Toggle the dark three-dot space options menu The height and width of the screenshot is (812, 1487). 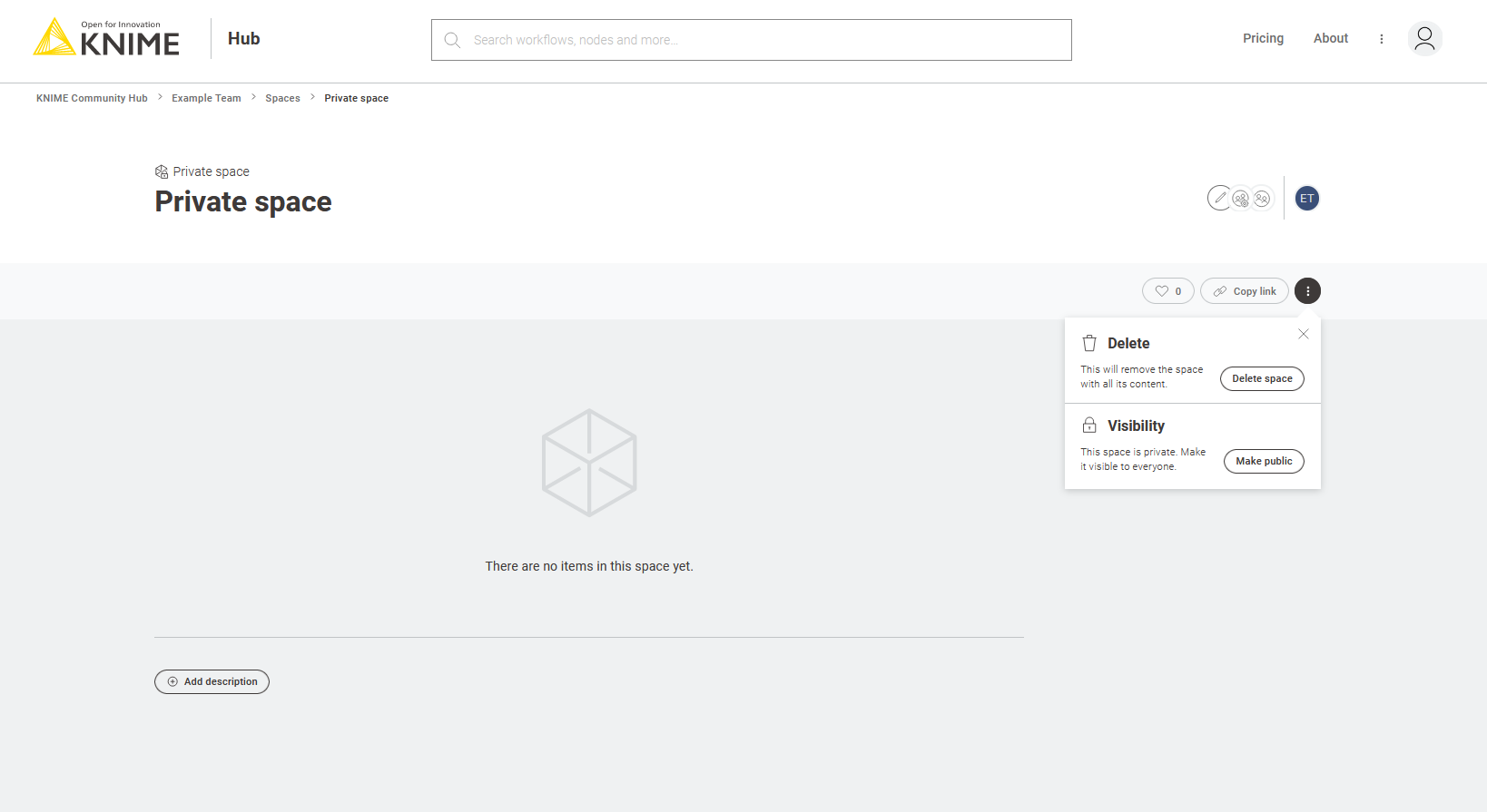[1307, 291]
